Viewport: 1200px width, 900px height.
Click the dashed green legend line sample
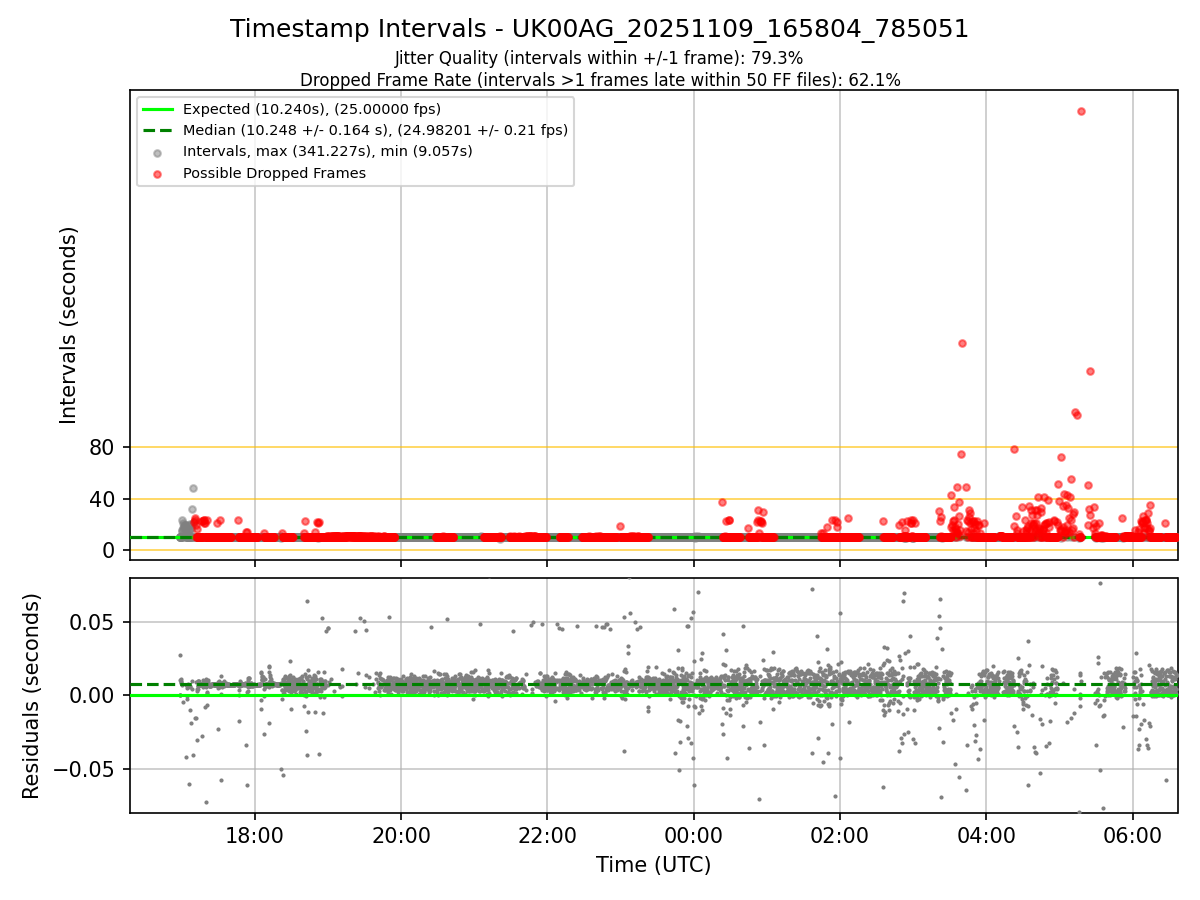click(159, 130)
